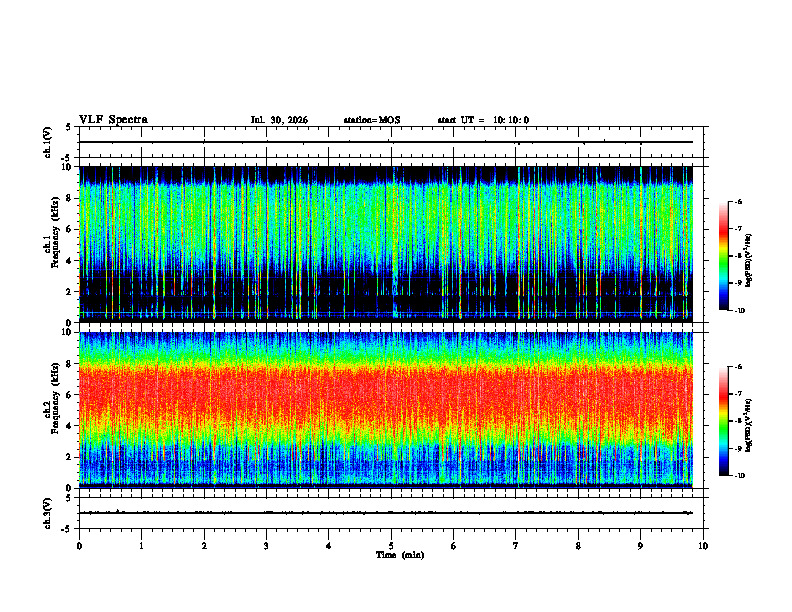Select the ch.1 spectrogram color scale bar
The height and width of the screenshot is (612, 792).
coord(723,256)
